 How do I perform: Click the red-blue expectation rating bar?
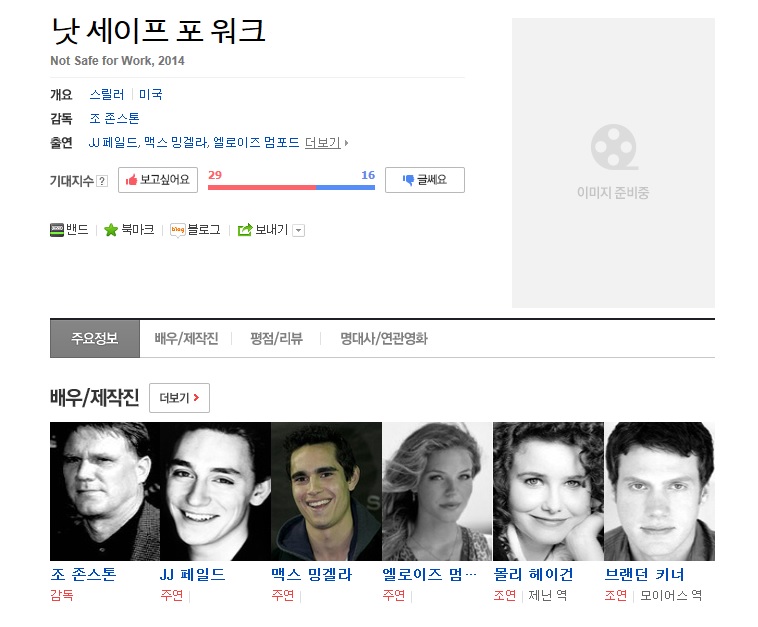click(x=291, y=187)
